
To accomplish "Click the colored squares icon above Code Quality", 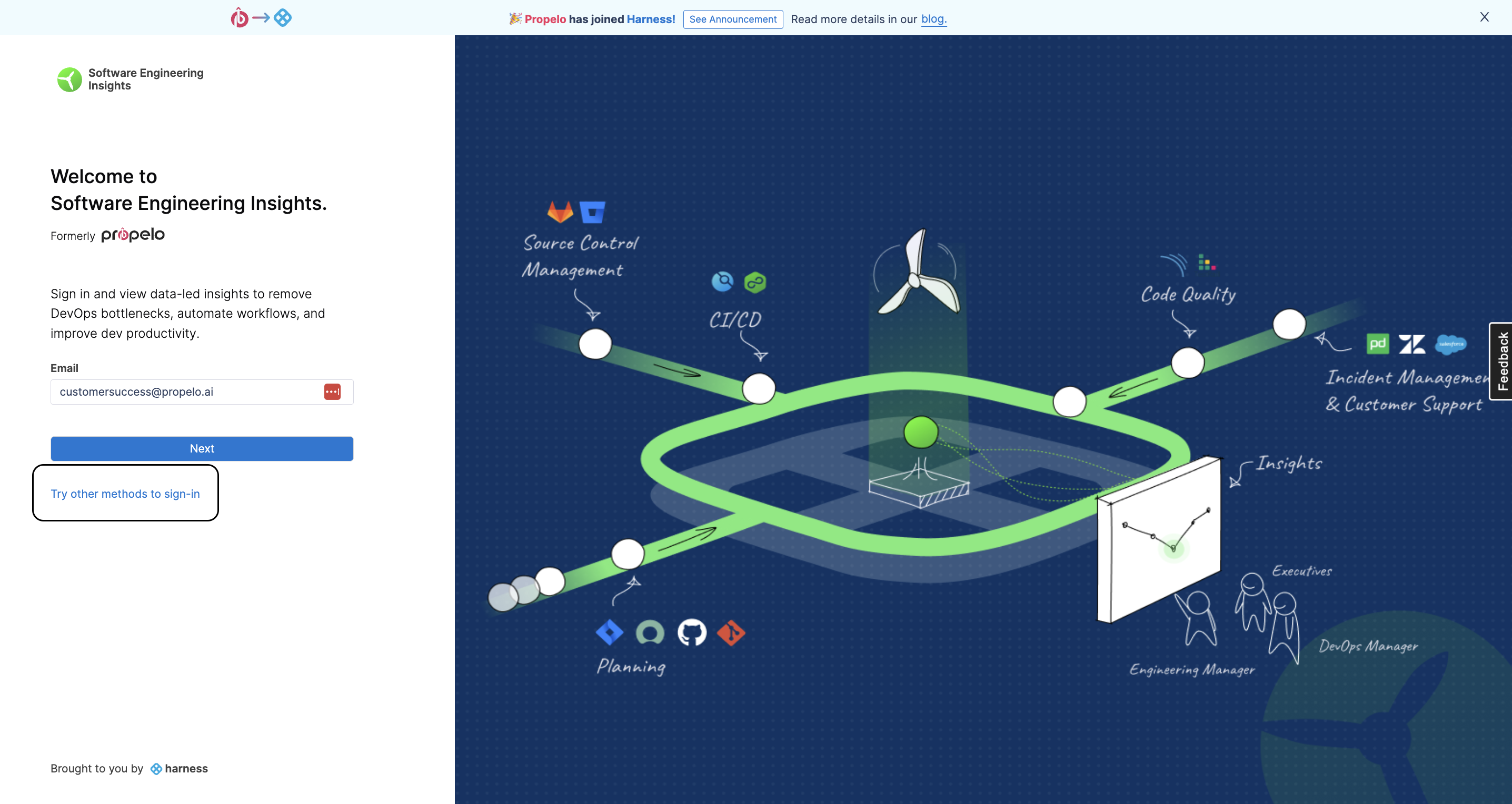I will (x=1207, y=263).
